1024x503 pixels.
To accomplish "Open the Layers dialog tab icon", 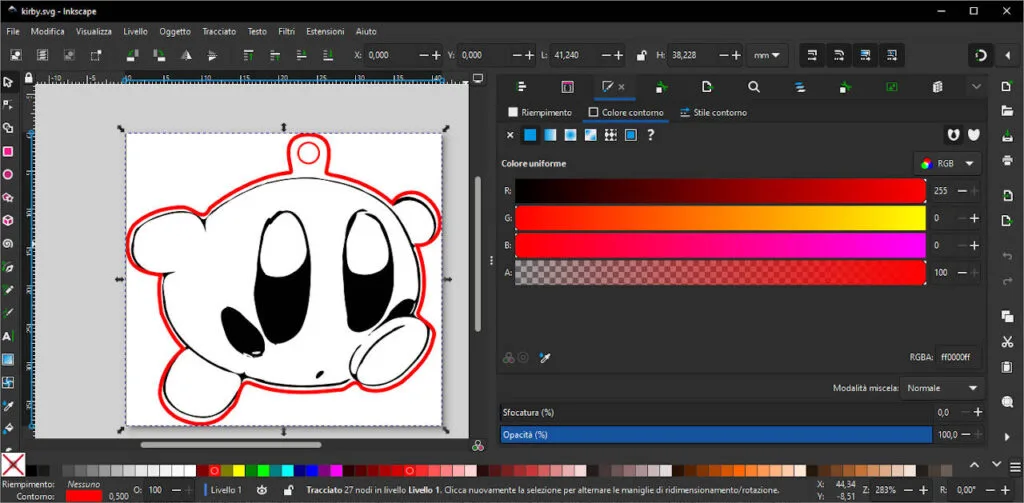I will coord(800,87).
